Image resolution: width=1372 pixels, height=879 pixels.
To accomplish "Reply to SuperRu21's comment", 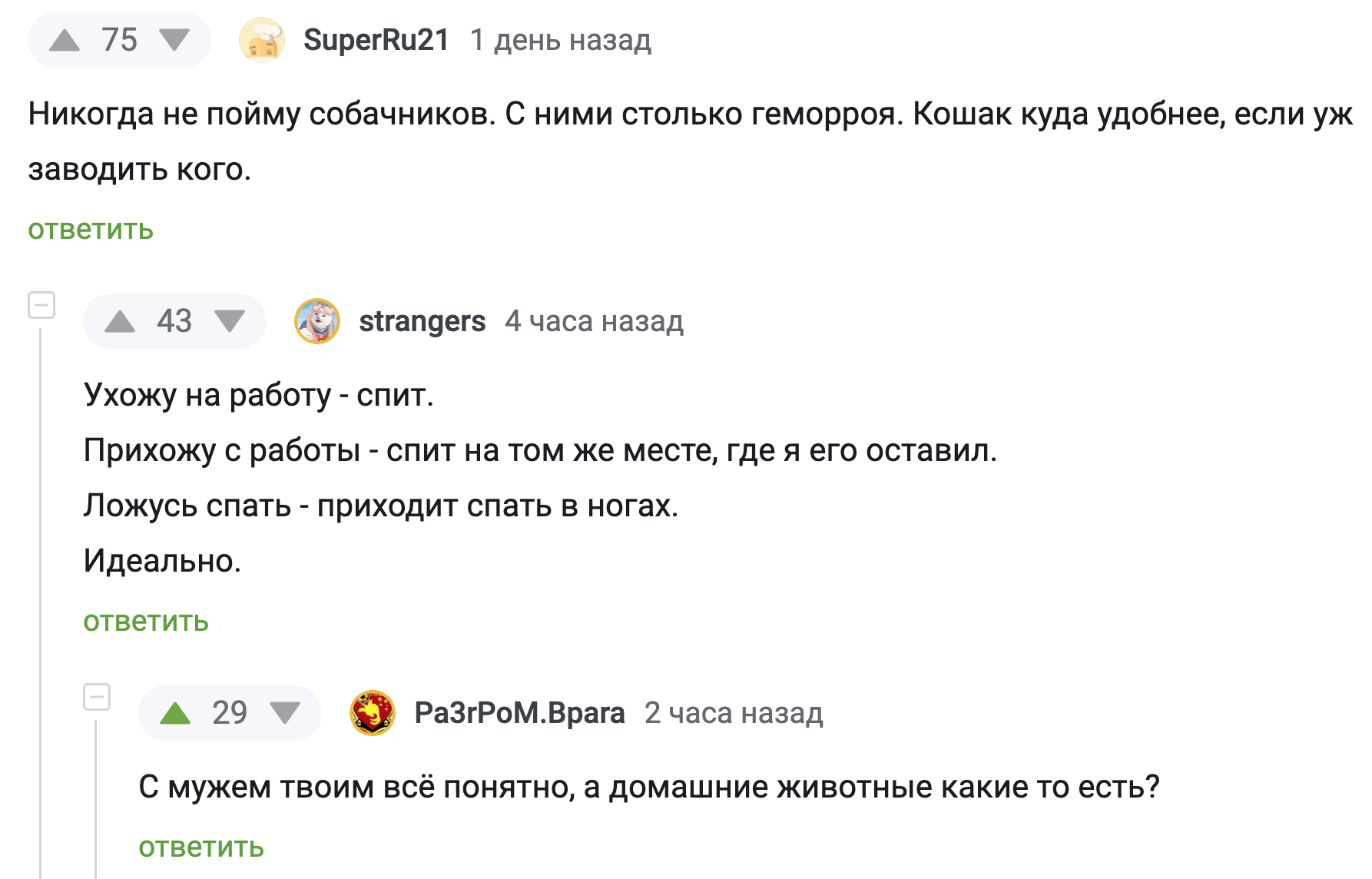I will (91, 230).
